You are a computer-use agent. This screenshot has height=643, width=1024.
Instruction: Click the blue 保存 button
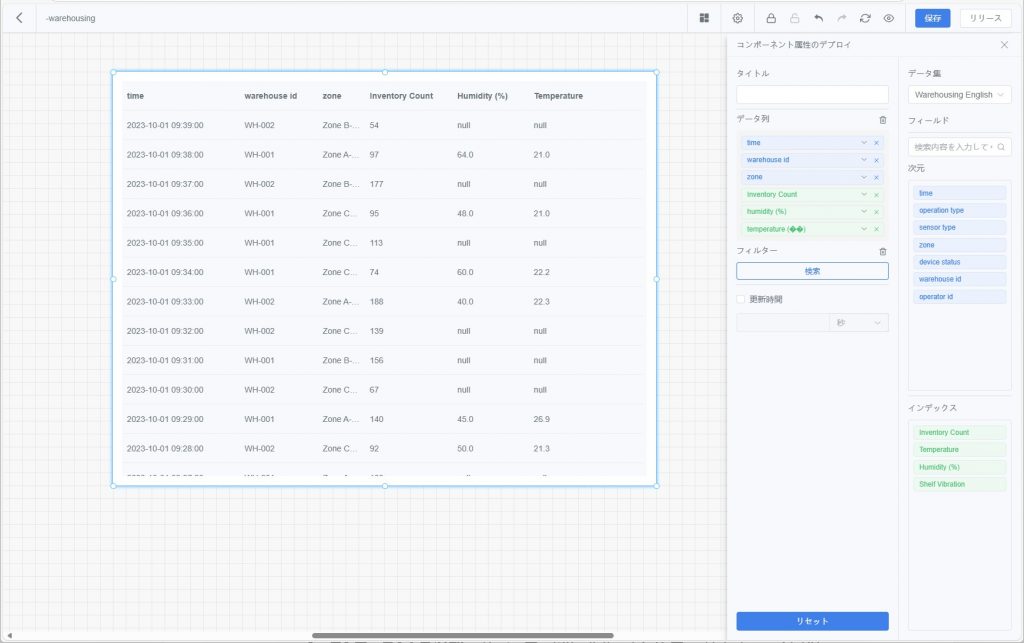(x=932, y=18)
